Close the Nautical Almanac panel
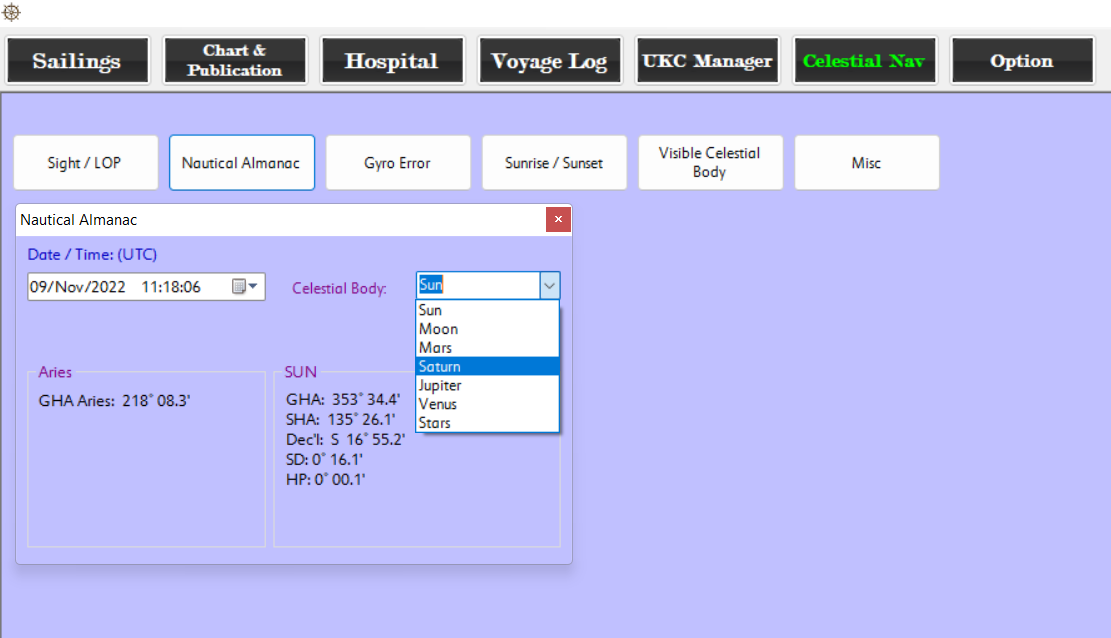This screenshot has height=638, width=1111. point(558,219)
